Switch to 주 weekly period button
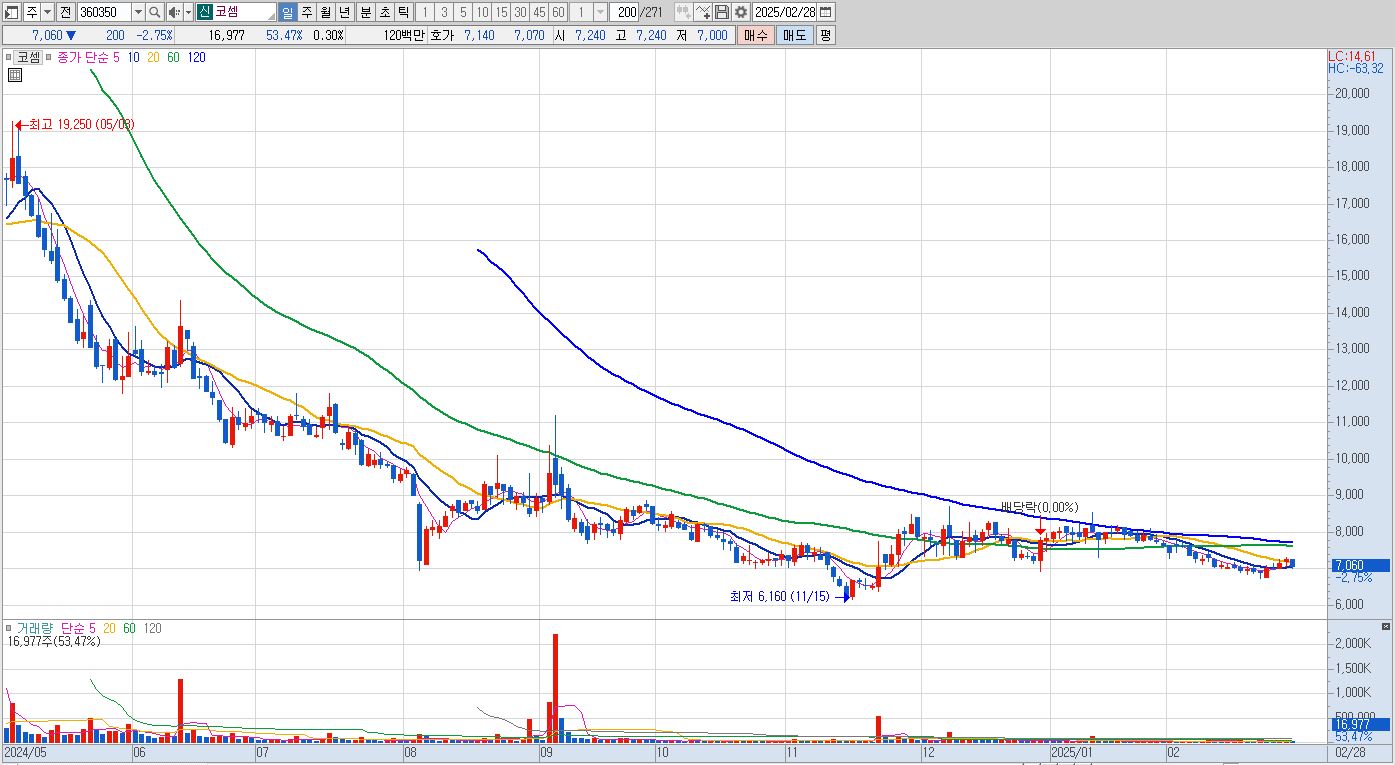Viewport: 1395px width, 765px height. click(x=306, y=12)
